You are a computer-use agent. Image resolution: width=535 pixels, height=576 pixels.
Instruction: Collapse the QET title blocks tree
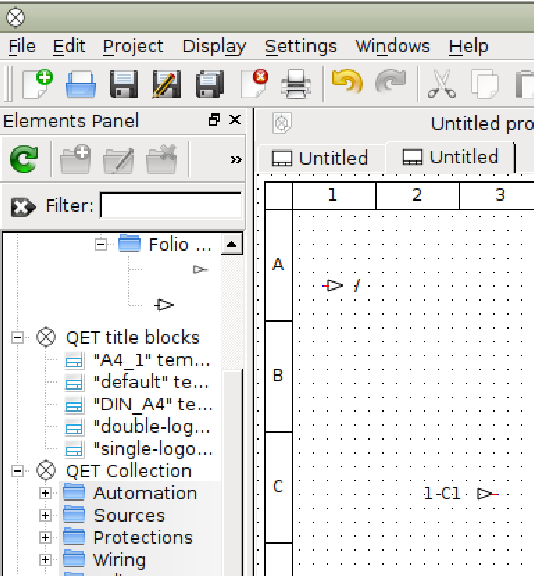point(17,337)
